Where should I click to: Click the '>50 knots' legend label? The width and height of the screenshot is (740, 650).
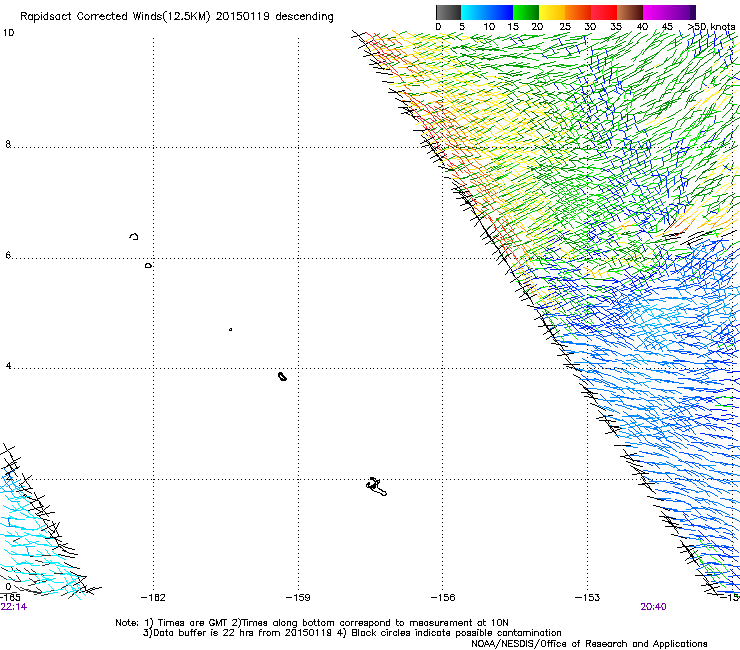pyautogui.click(x=712, y=27)
